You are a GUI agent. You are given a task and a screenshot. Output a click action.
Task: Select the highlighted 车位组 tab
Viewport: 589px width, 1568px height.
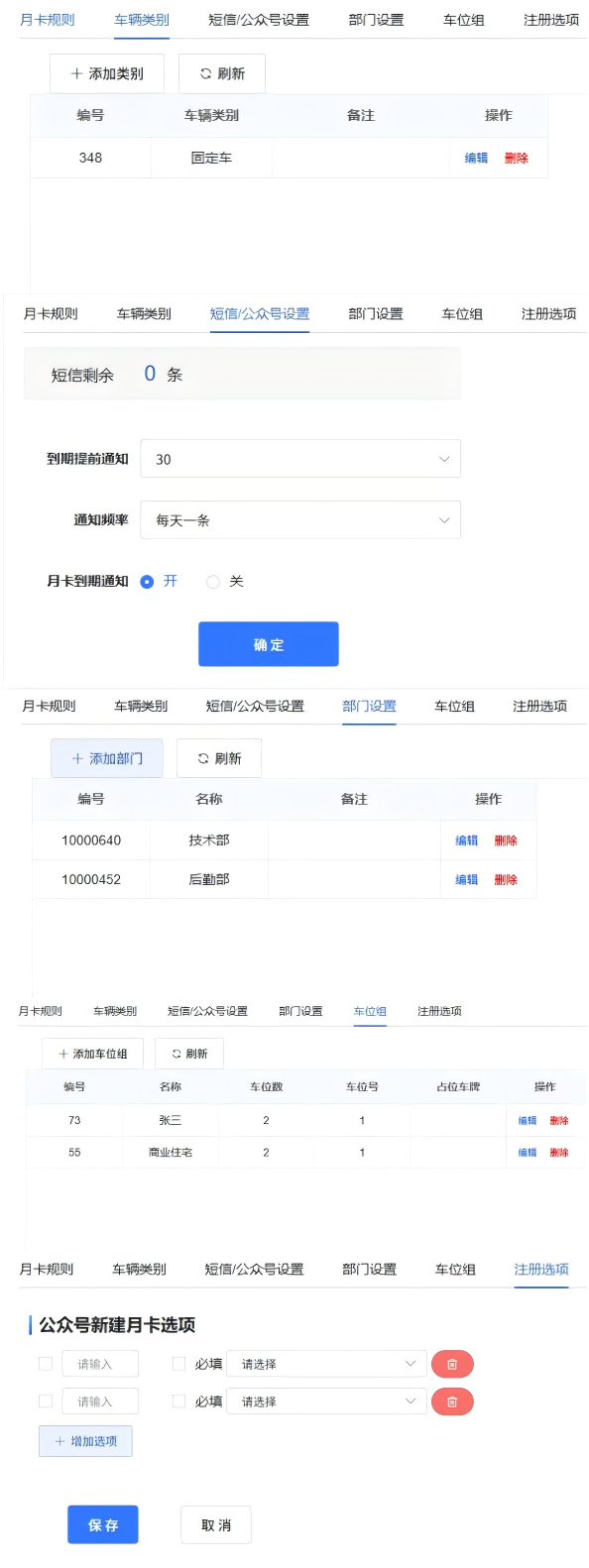370,1011
